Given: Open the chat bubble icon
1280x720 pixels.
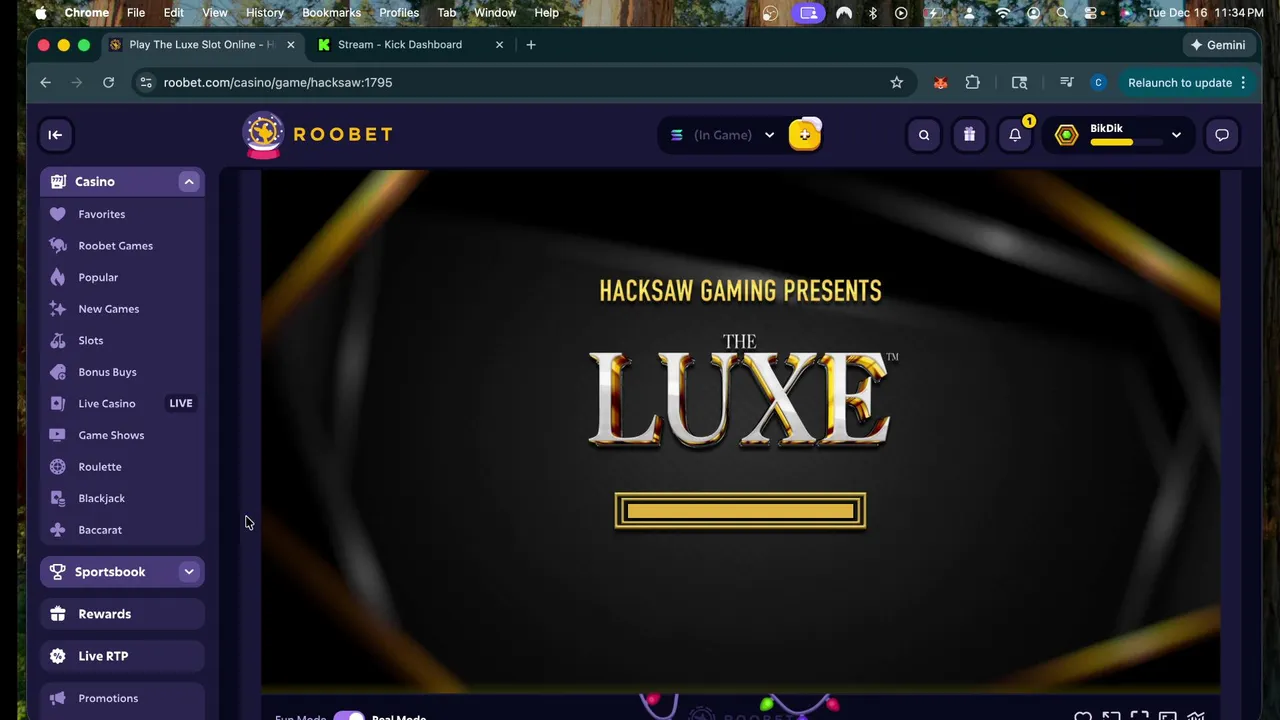Looking at the screenshot, I should coord(1222,135).
